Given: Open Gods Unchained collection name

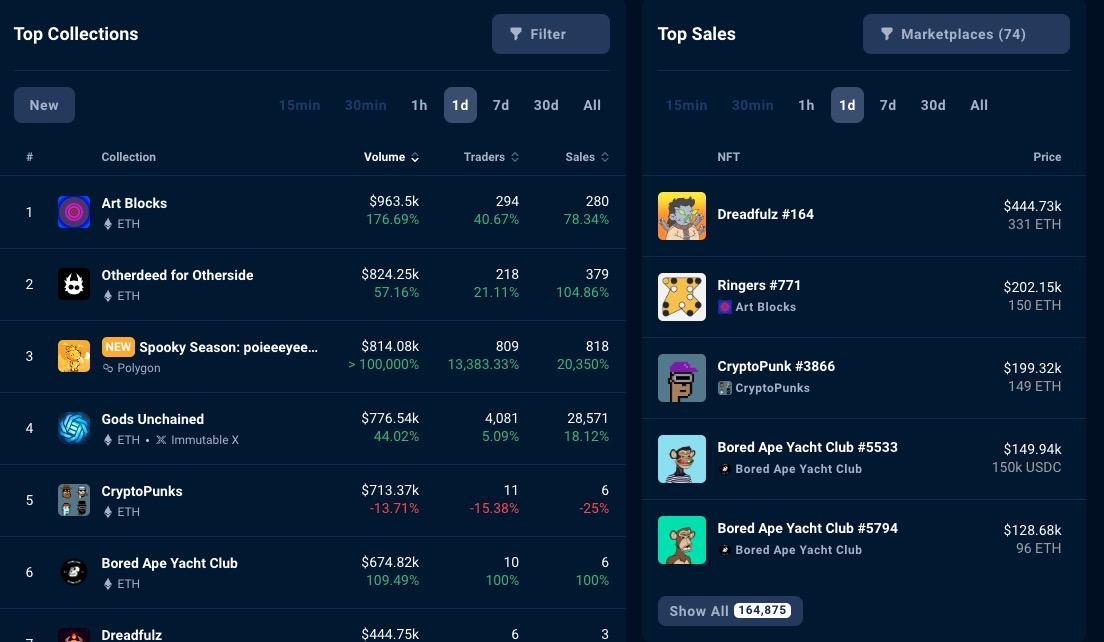Looking at the screenshot, I should click(153, 420).
